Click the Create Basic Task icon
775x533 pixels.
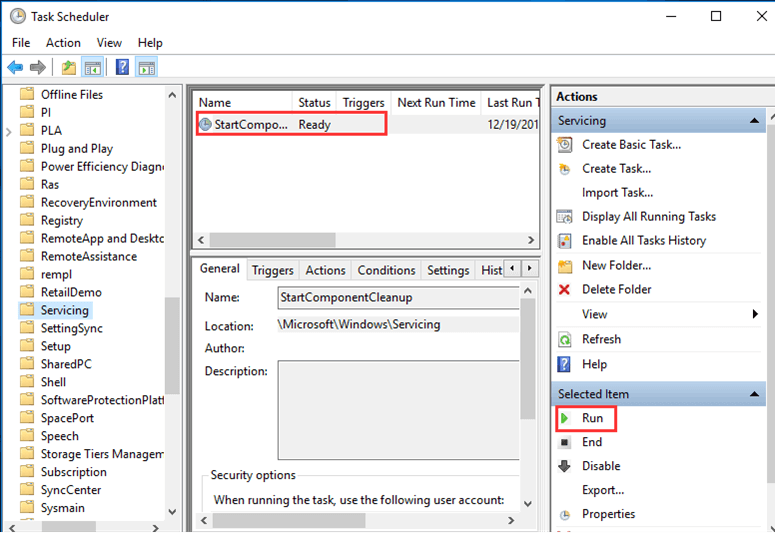564,145
